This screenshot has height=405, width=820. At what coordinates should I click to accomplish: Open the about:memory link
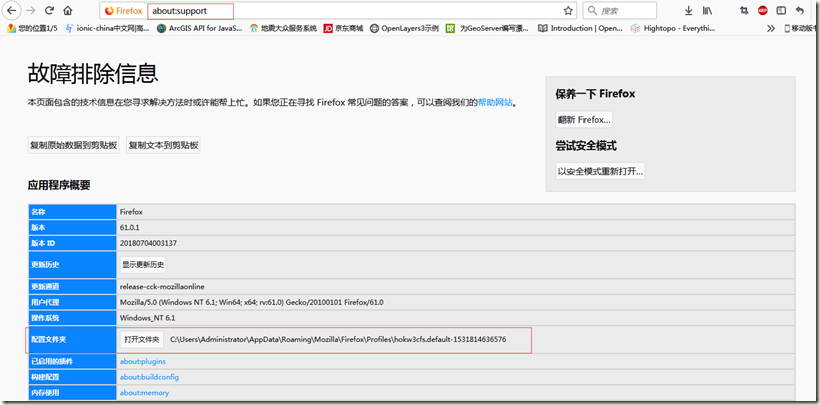144,392
